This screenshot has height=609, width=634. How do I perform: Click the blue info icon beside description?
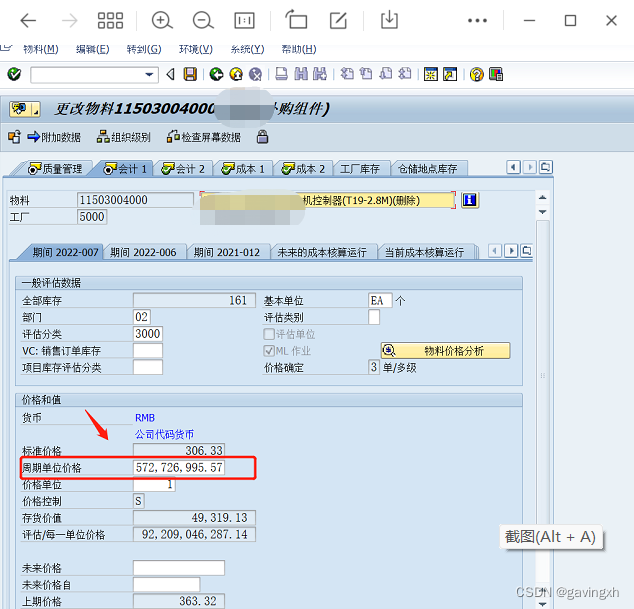tap(469, 200)
